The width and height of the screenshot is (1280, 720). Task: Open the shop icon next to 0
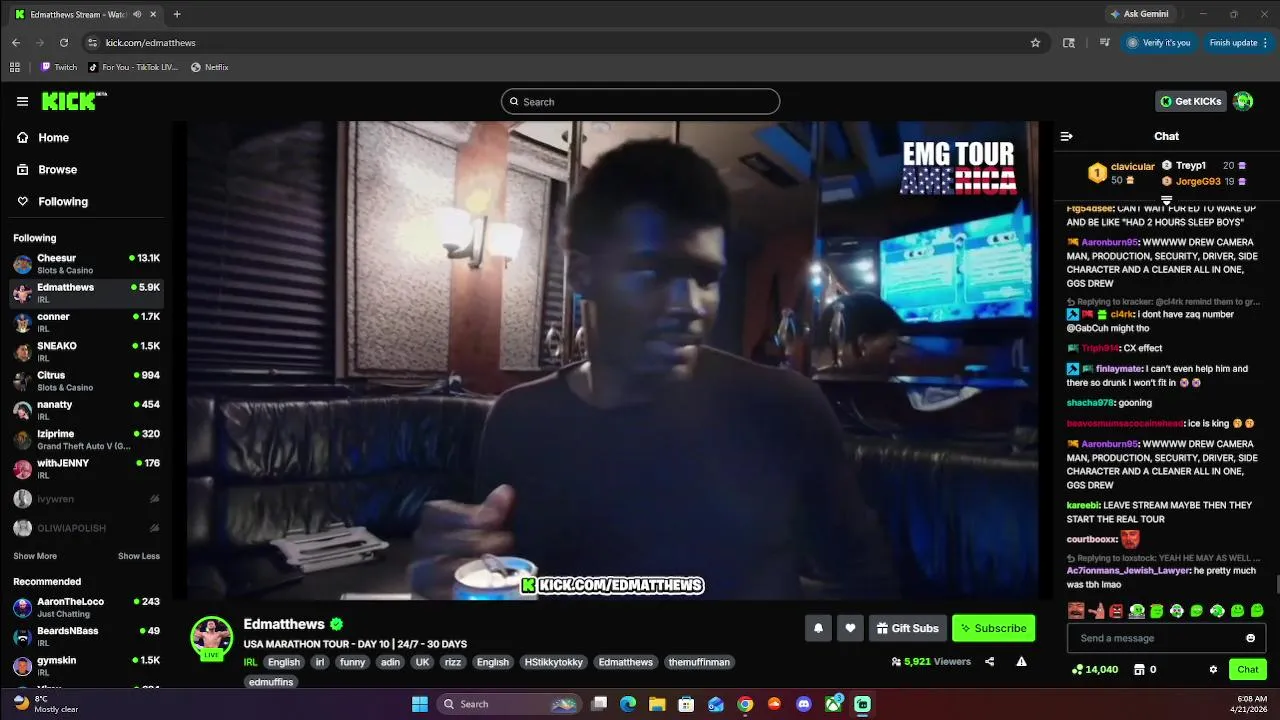pos(1138,669)
